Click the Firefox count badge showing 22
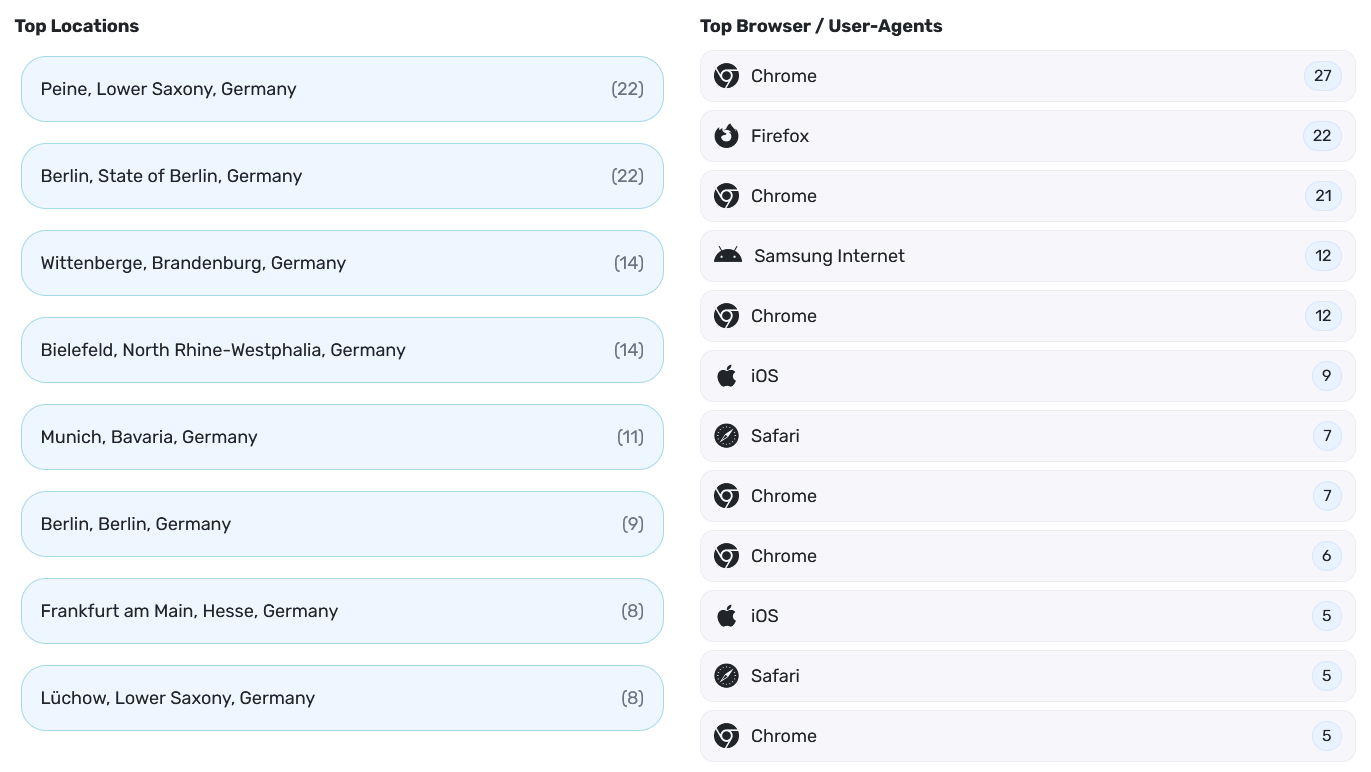 coord(1322,136)
